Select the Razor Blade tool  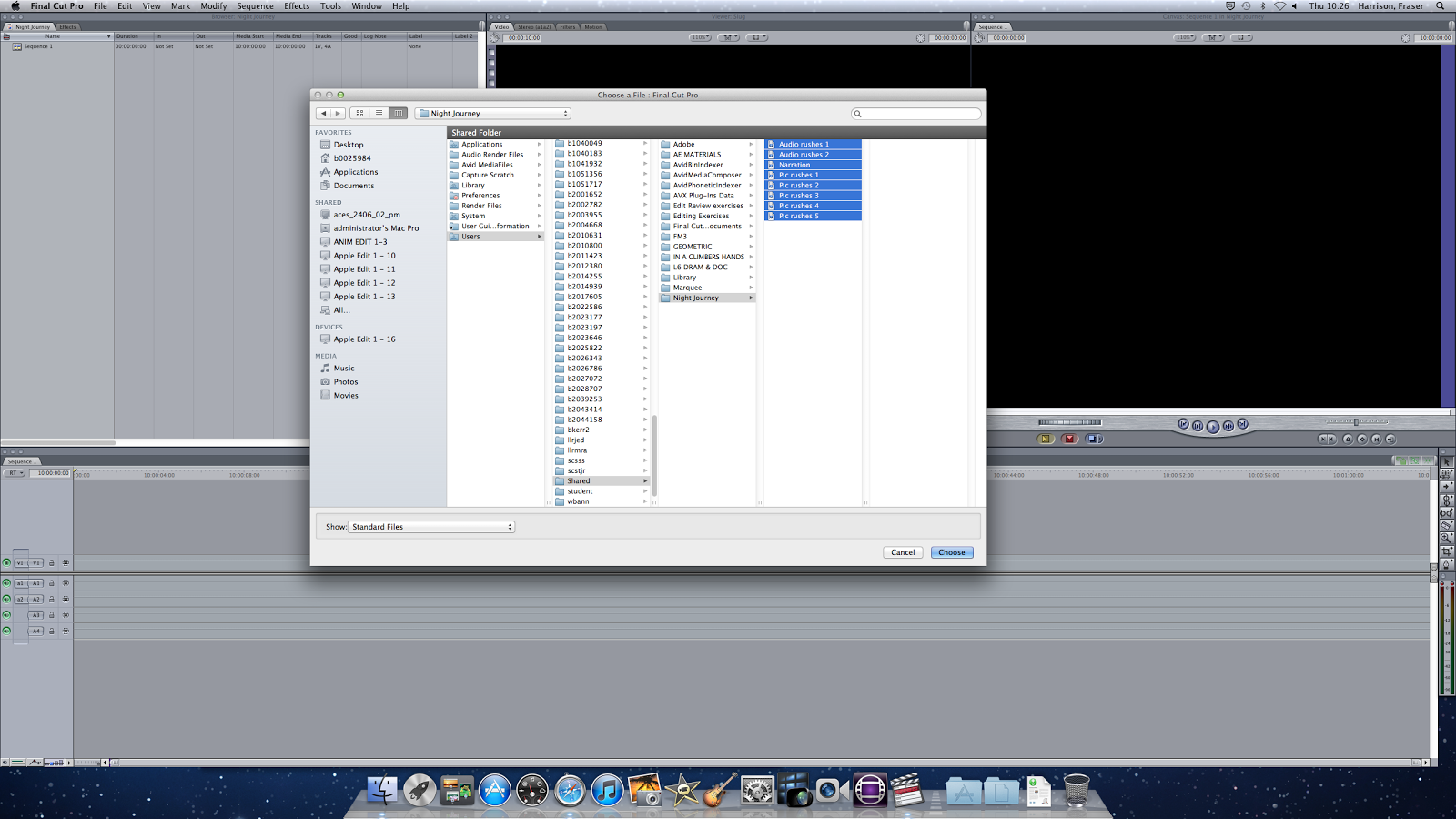1446,526
